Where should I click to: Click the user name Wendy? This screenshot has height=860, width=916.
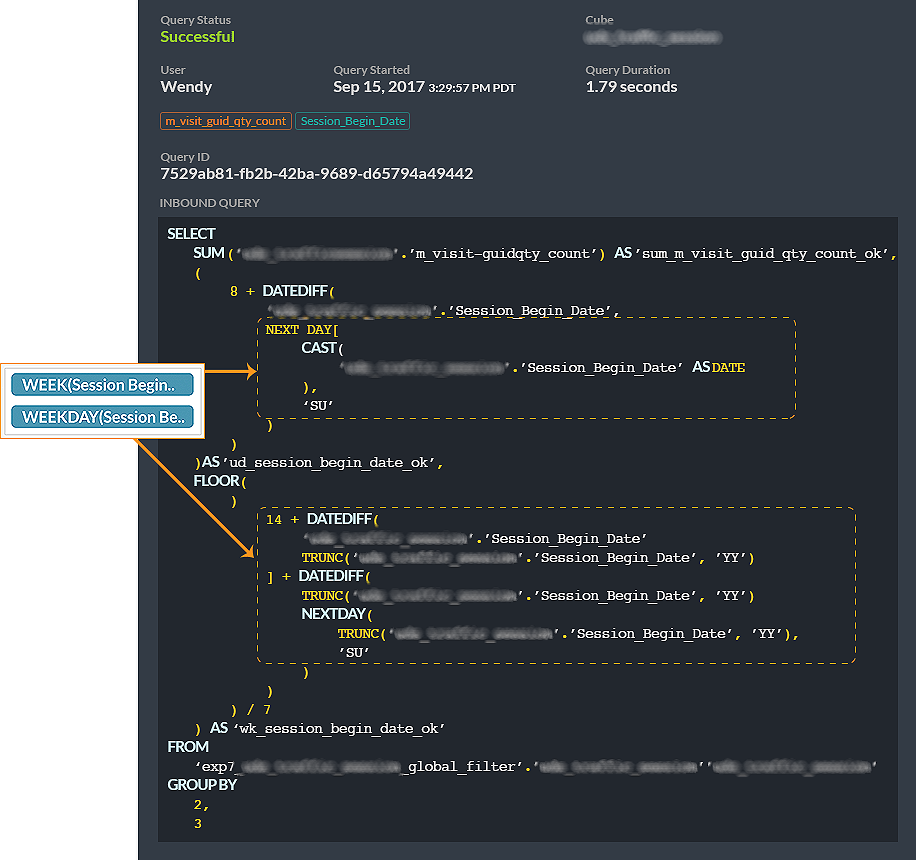coord(186,87)
